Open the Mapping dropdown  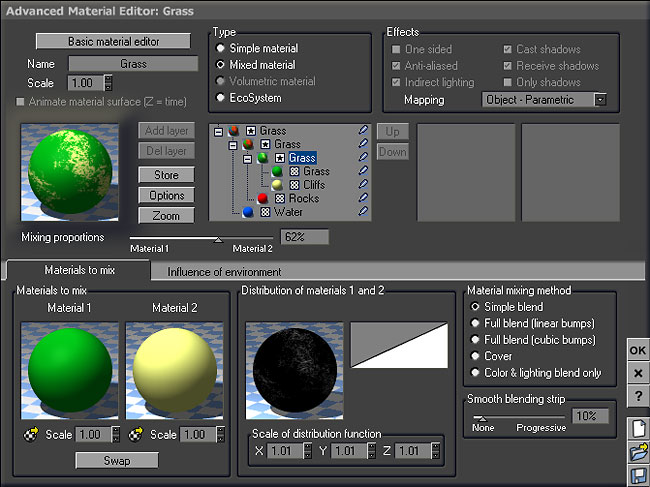point(600,100)
